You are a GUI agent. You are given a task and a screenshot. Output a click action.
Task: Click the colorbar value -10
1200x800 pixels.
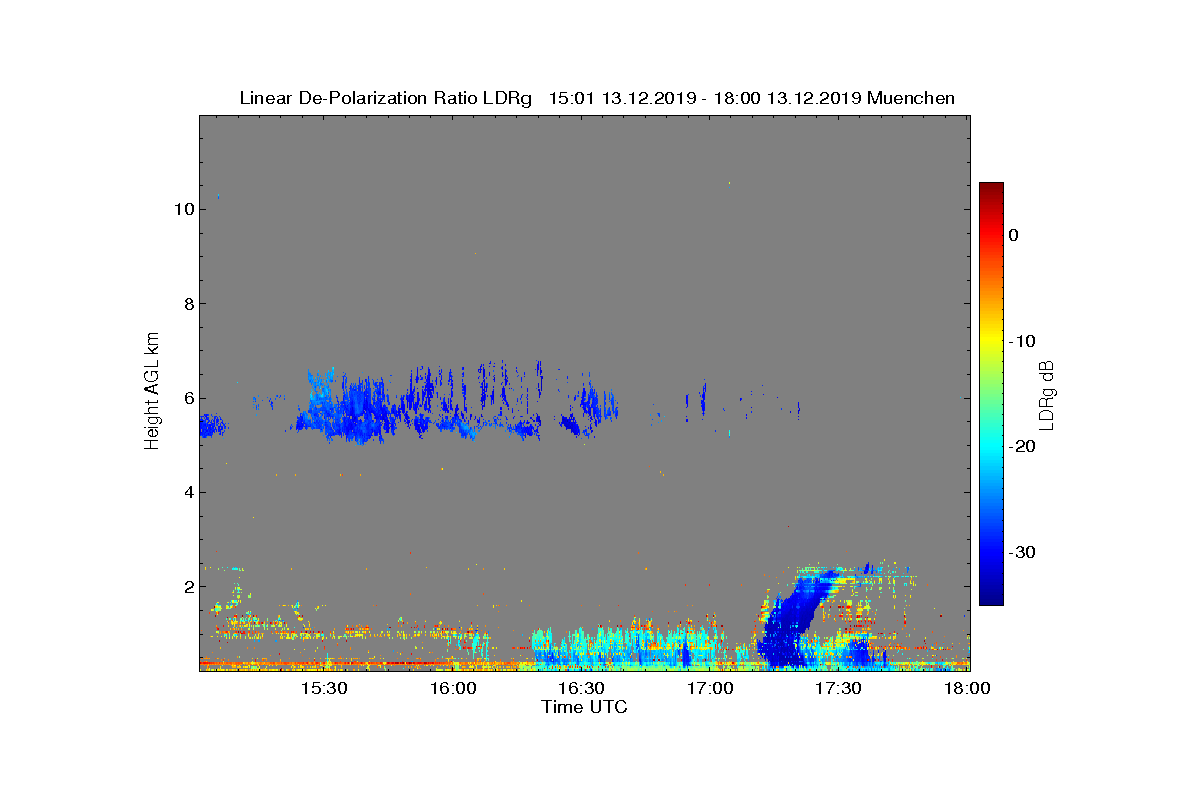(x=1021, y=341)
